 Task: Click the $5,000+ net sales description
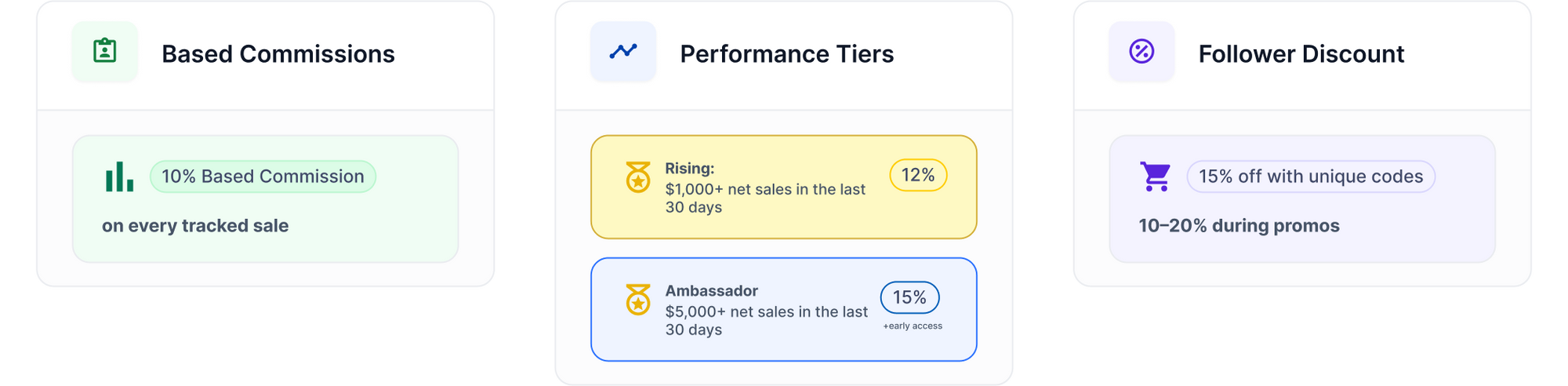coord(766,320)
